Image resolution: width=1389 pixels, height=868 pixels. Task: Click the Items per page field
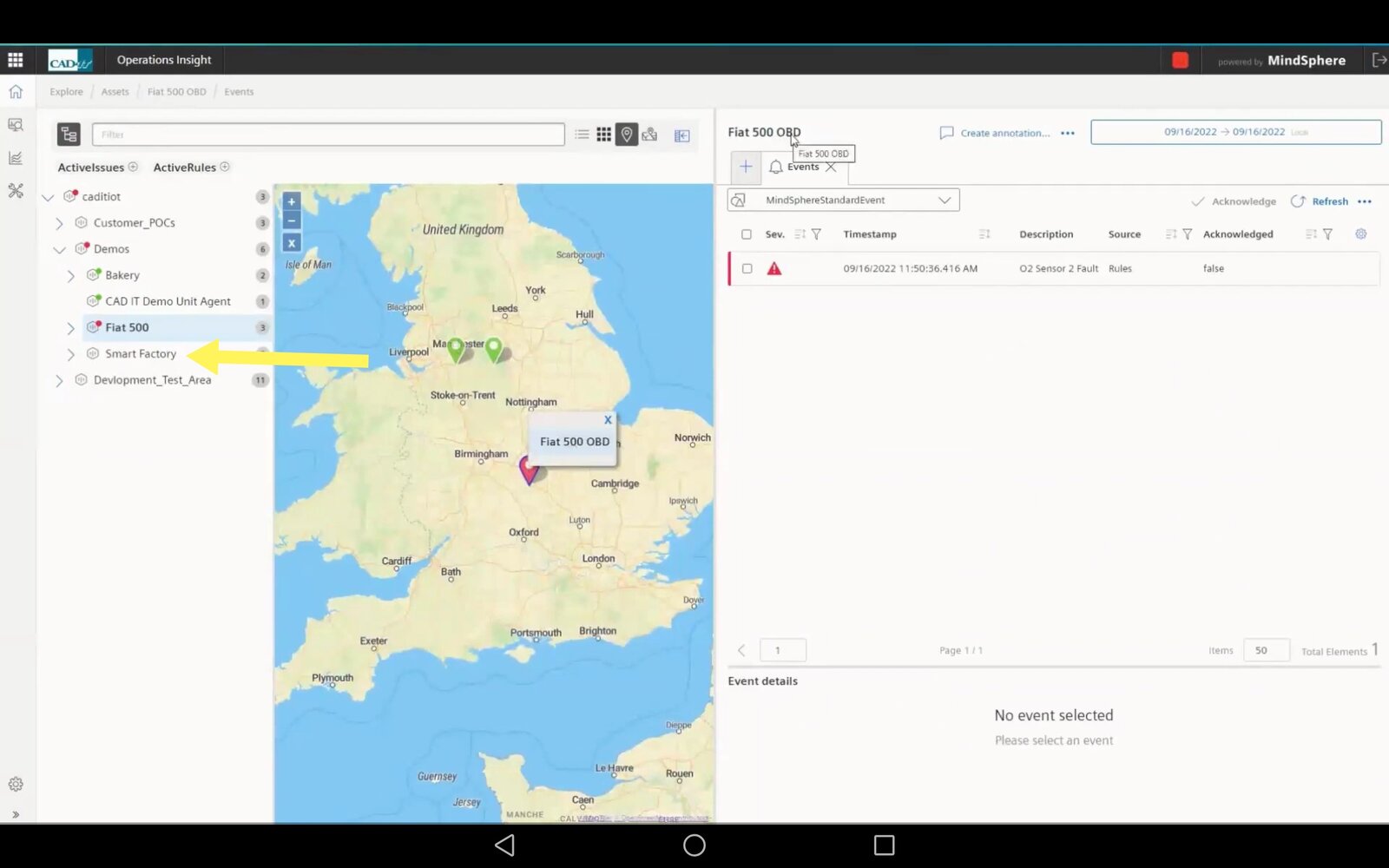[x=1267, y=650]
